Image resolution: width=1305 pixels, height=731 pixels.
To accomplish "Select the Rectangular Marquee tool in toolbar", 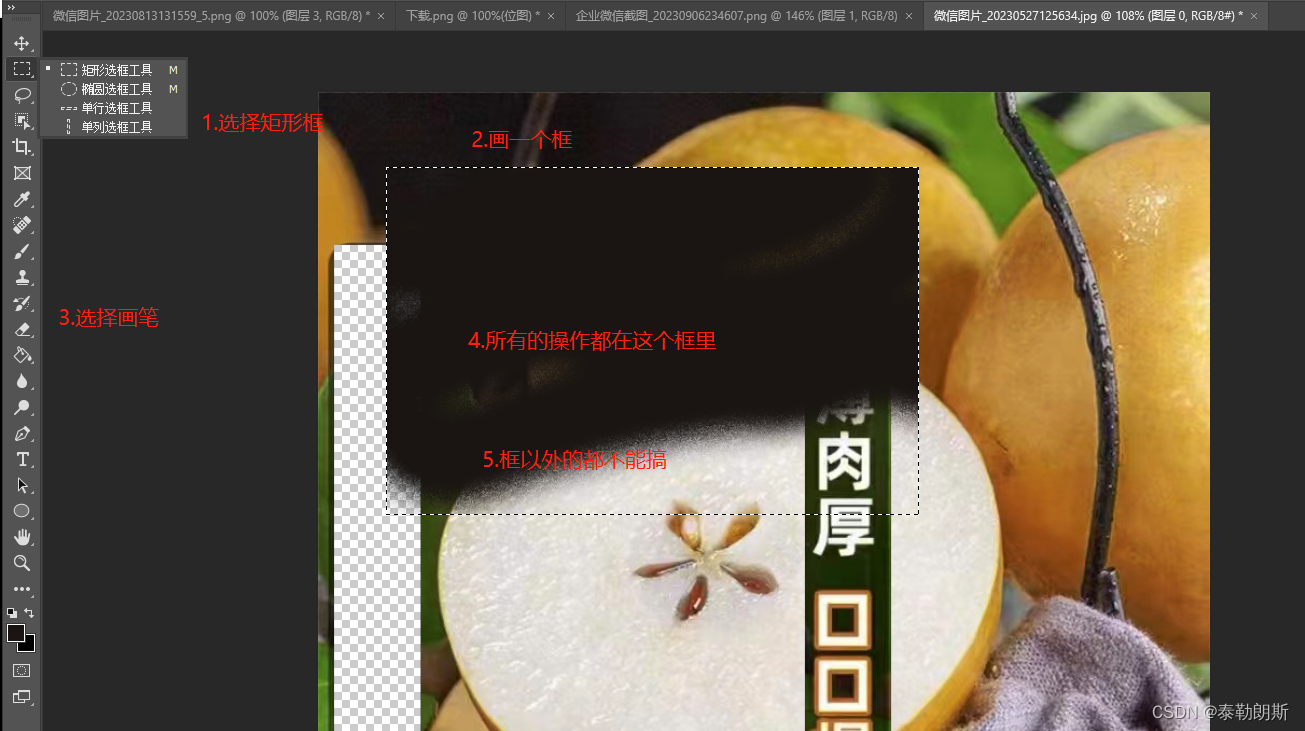I will [22, 69].
